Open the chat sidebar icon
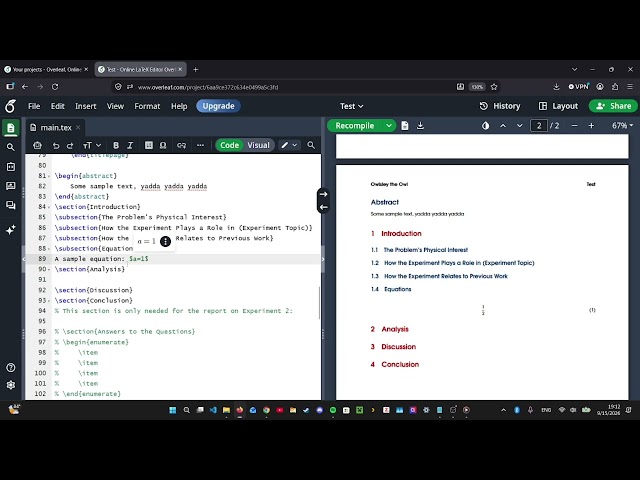 [11, 205]
